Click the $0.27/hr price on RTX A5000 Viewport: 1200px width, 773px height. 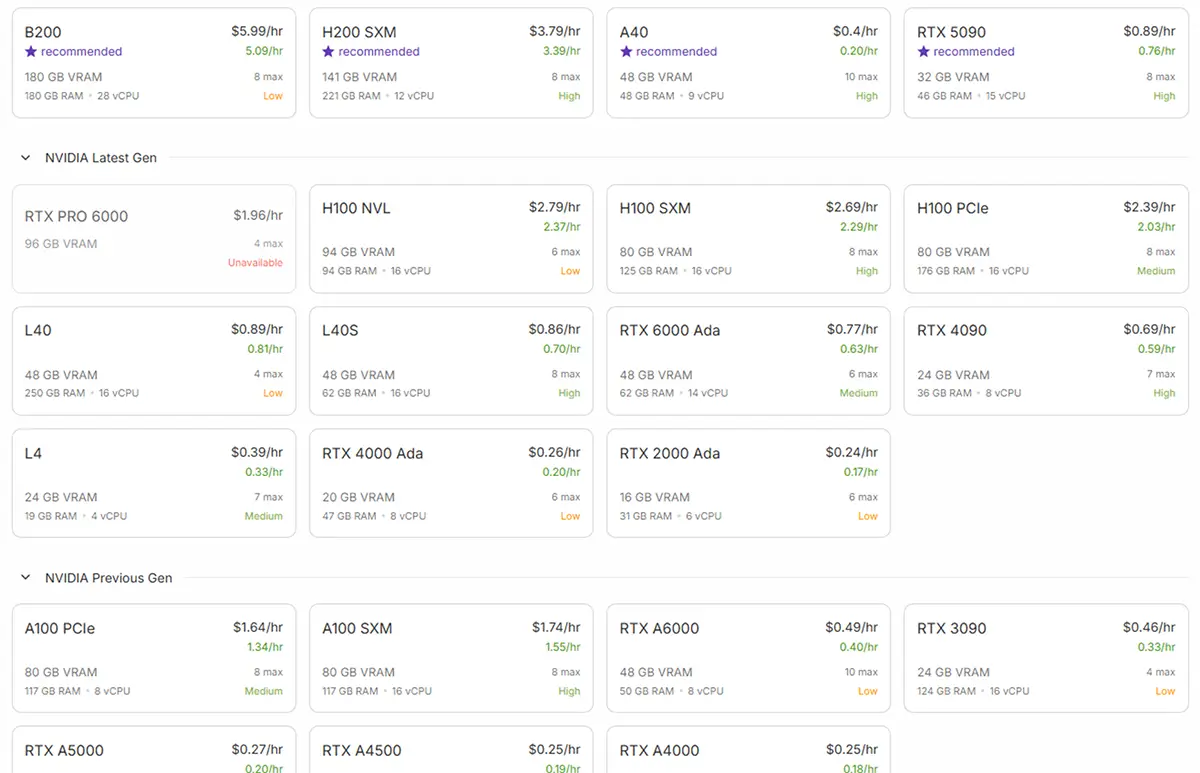click(257, 749)
